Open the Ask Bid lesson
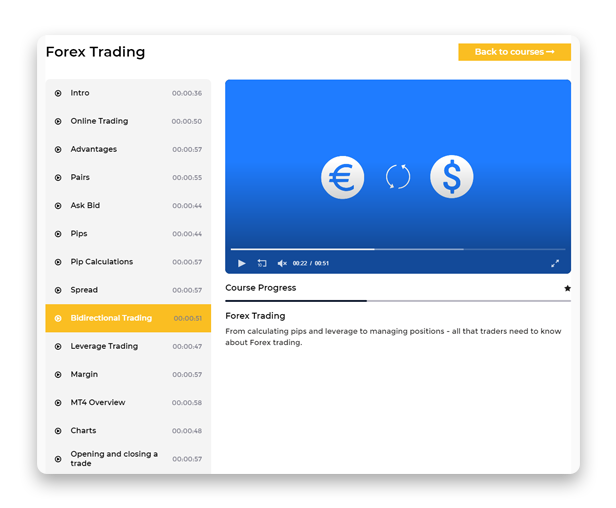Image resolution: width=616 pixels, height=508 pixels. pos(85,206)
